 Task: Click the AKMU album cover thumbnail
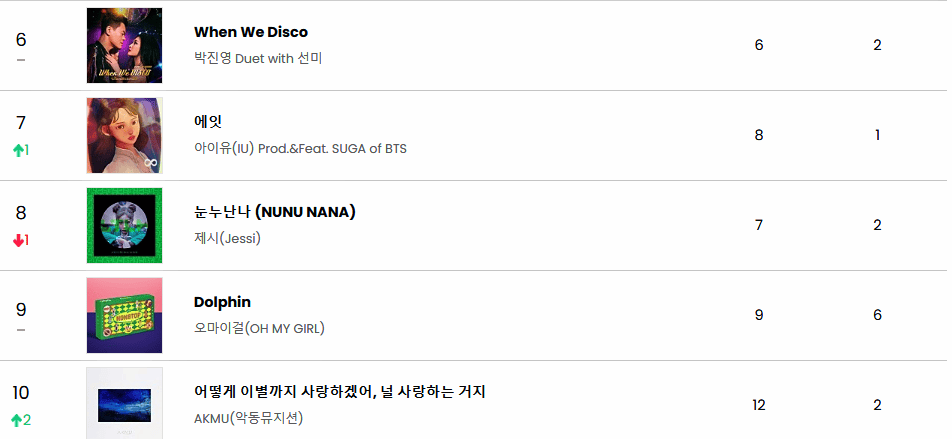(x=124, y=403)
